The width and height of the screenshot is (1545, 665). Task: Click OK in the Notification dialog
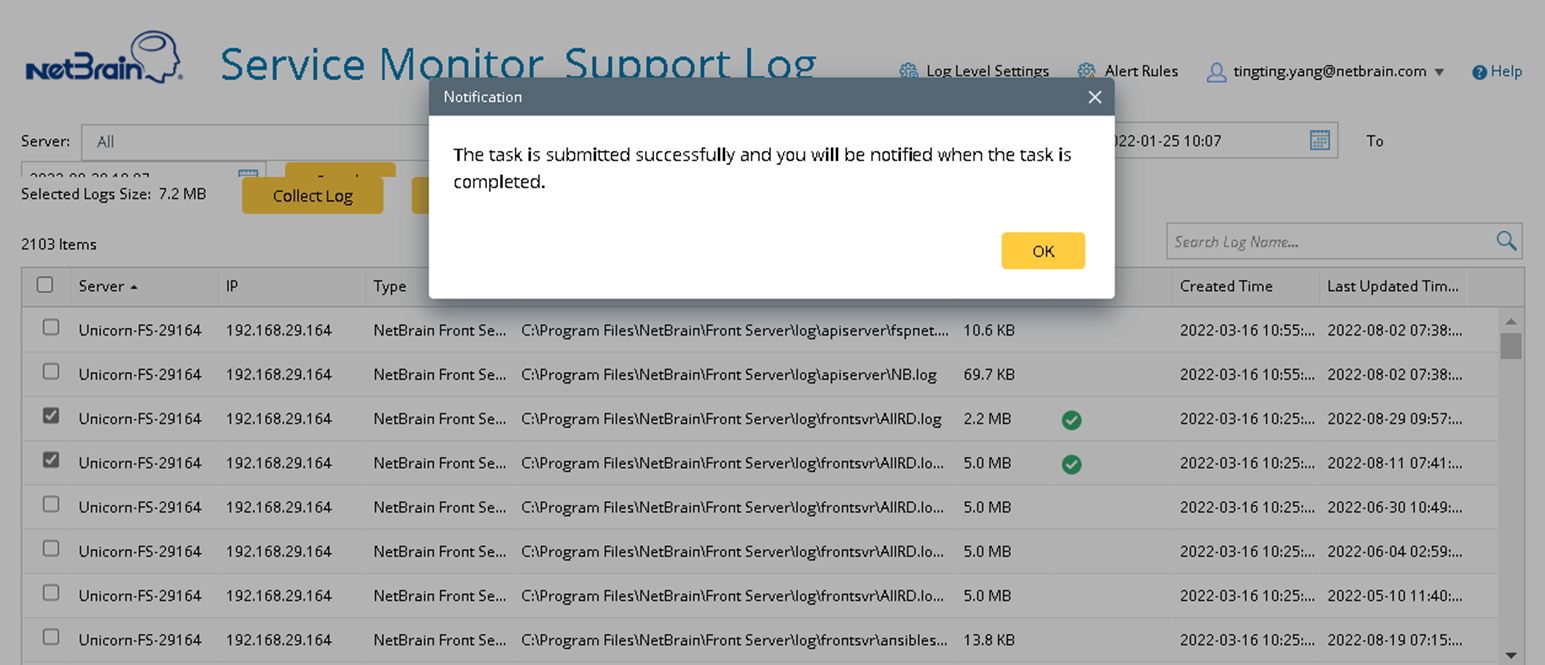[1043, 251]
